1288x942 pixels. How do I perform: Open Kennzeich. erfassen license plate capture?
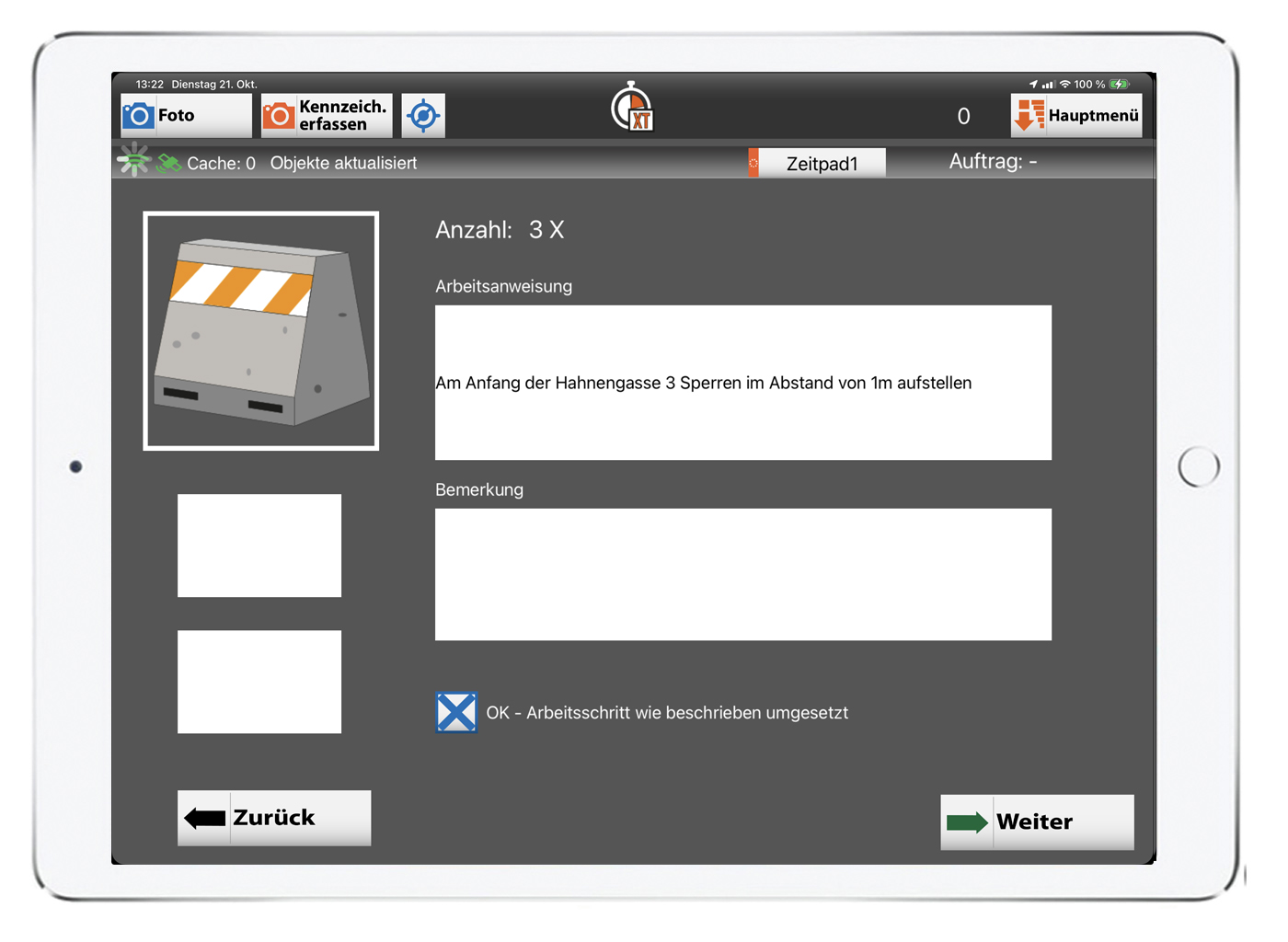pos(327,116)
